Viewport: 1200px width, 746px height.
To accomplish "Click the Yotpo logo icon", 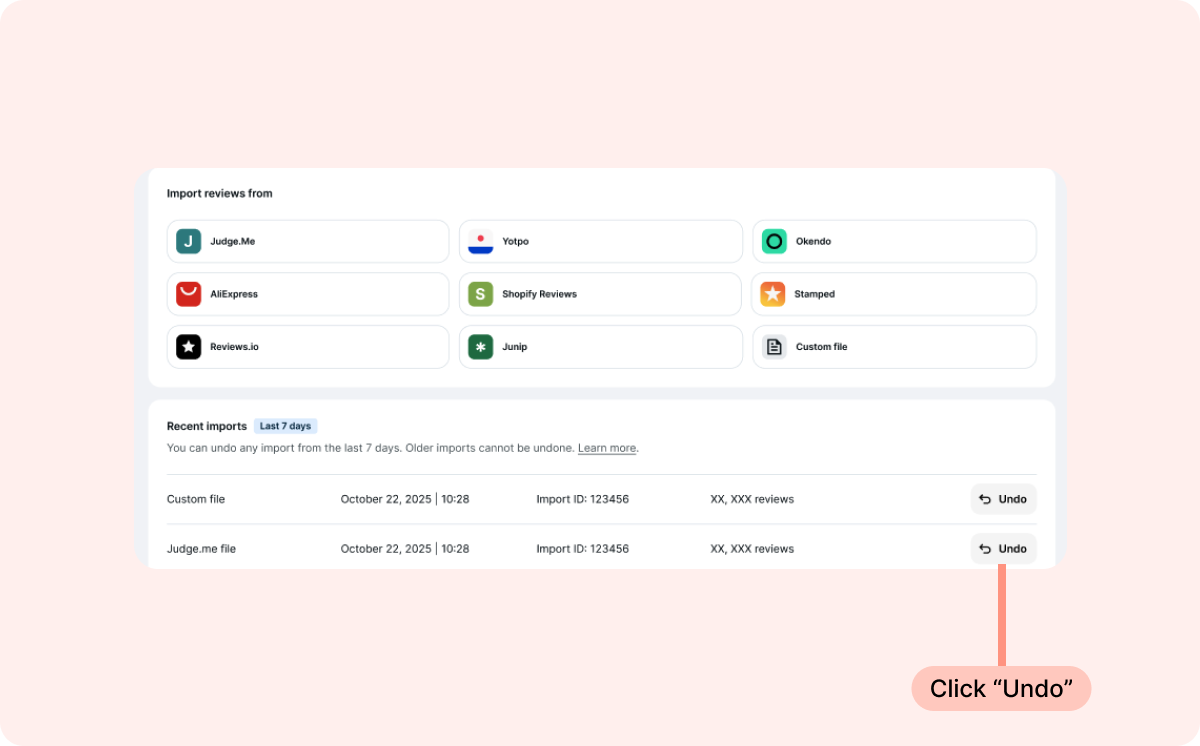I will [x=481, y=241].
